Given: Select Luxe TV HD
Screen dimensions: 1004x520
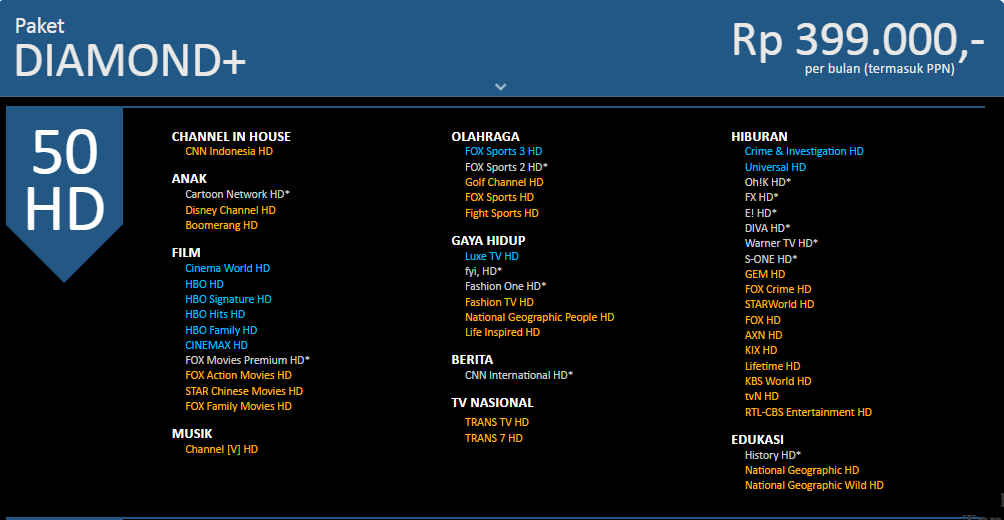Looking at the screenshot, I should tap(492, 256).
